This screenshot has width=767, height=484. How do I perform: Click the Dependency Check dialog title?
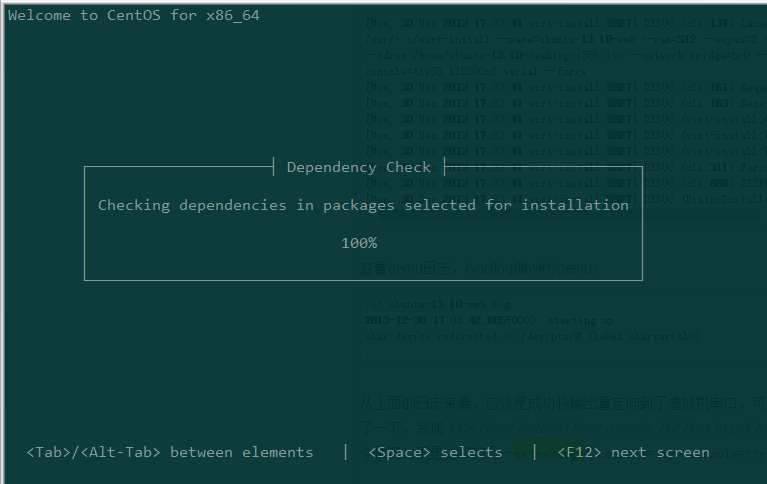tap(359, 167)
